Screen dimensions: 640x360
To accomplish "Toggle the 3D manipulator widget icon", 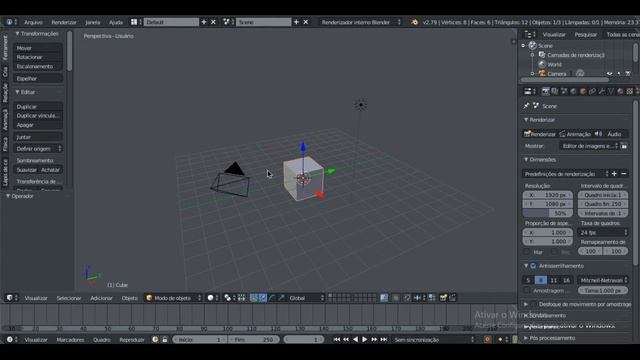I will [253, 298].
